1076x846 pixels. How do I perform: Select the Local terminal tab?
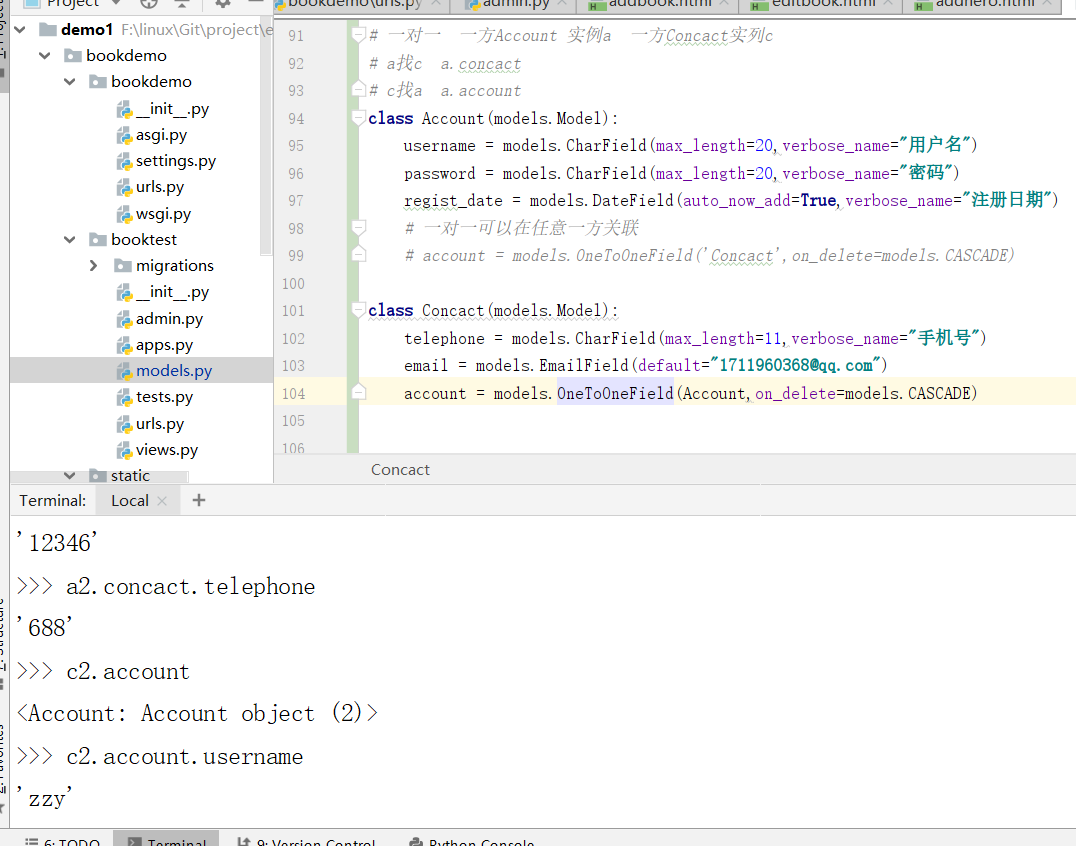click(x=130, y=501)
